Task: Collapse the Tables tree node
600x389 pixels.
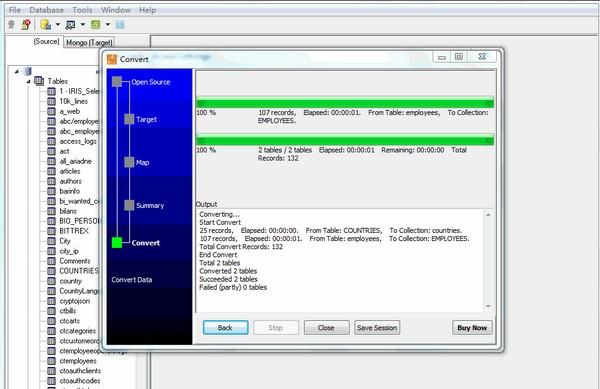Action: coord(28,81)
